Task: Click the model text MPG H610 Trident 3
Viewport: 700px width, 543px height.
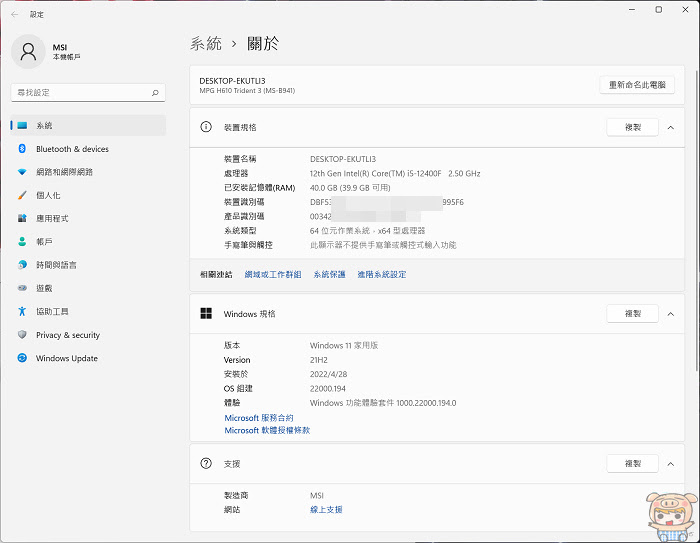Action: tap(247, 91)
